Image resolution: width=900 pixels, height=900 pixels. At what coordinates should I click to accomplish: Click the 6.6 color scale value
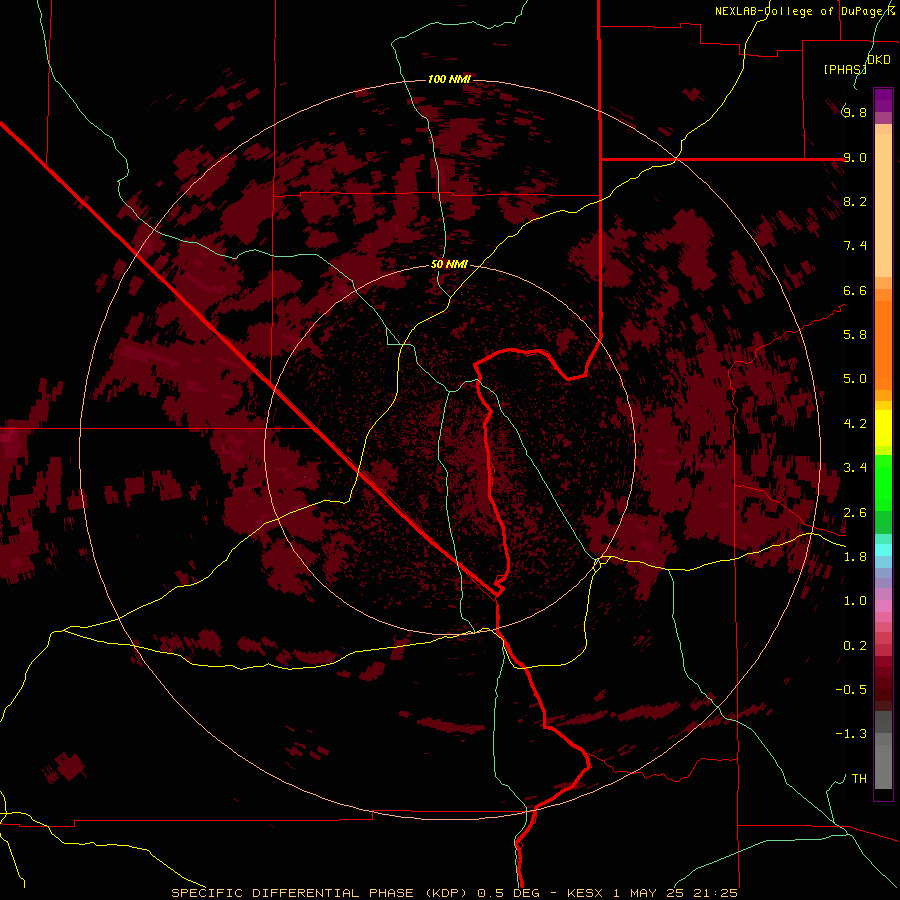pos(855,290)
